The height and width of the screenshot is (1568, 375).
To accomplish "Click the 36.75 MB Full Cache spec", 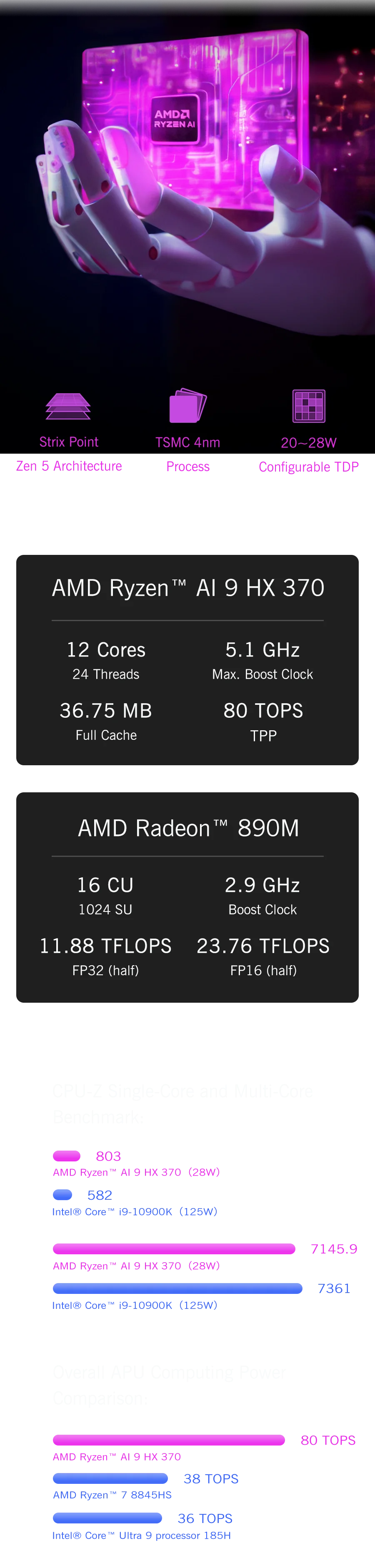I will (106, 711).
